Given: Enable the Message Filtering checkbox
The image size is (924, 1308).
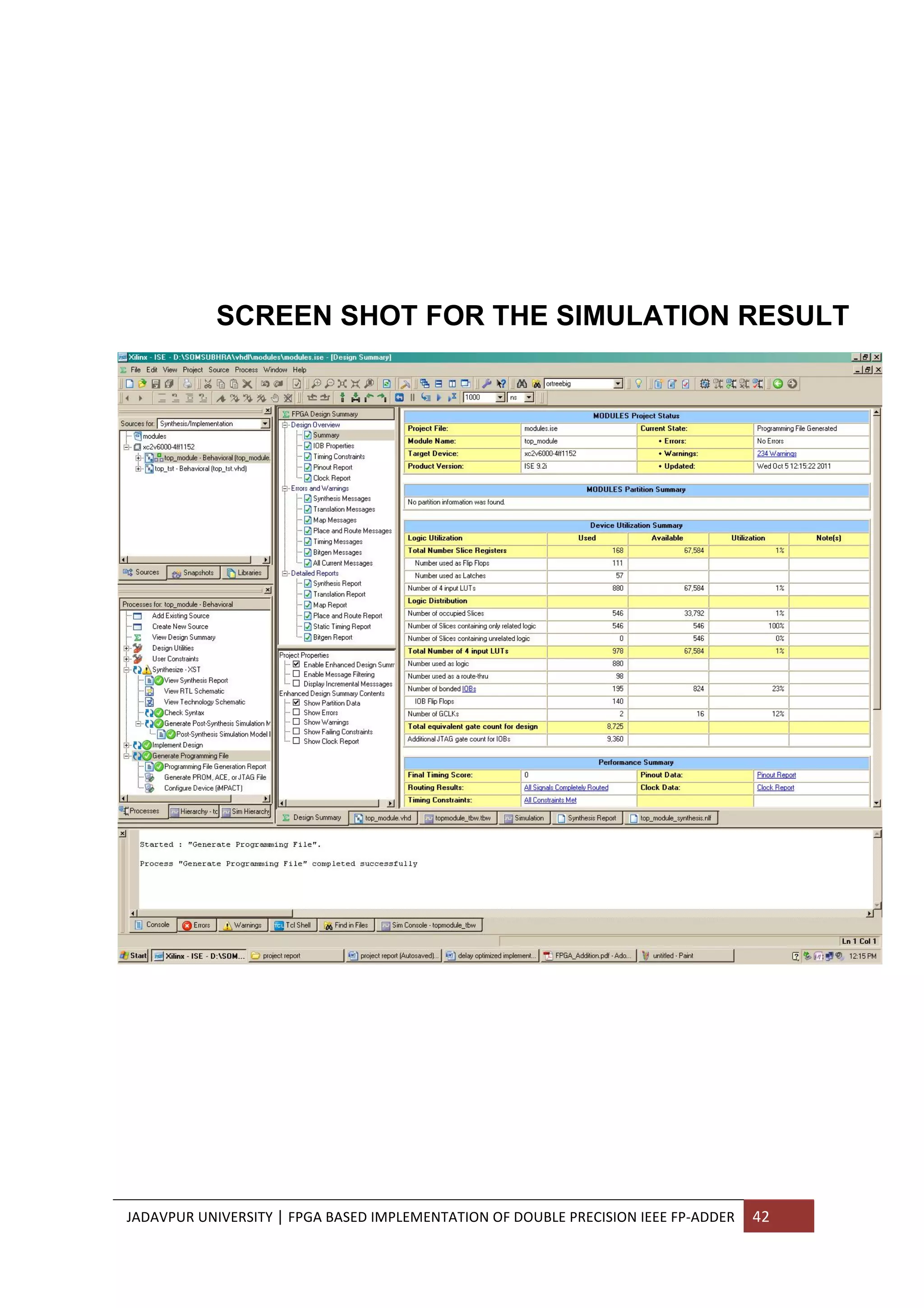Looking at the screenshot, I should (296, 674).
